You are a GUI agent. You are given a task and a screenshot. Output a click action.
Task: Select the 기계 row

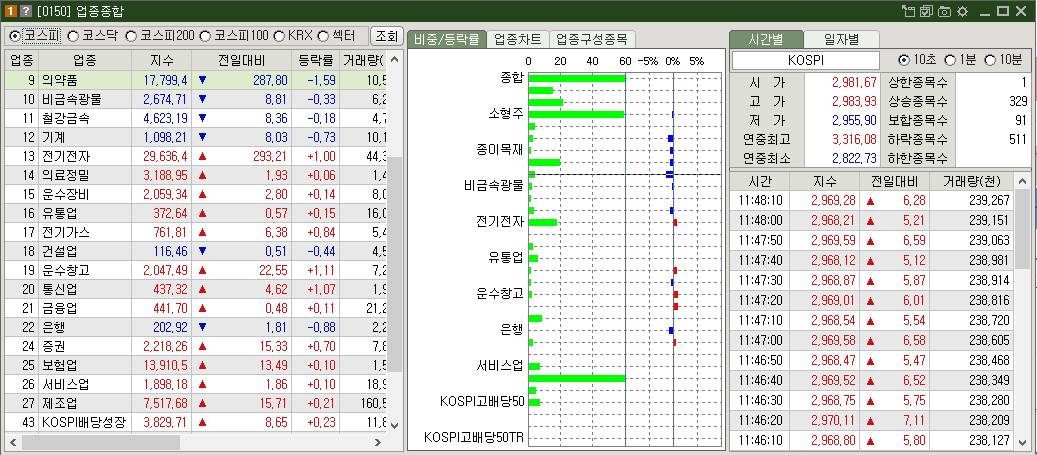[196, 138]
